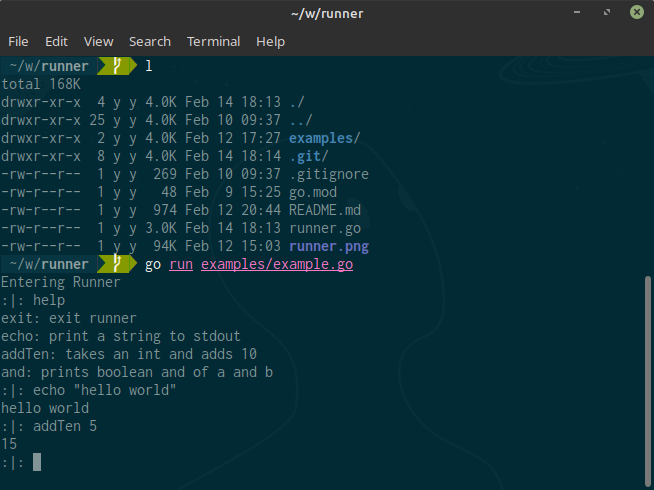
Task: Click the blinking cursor at the last prompt
Action: coord(37,462)
